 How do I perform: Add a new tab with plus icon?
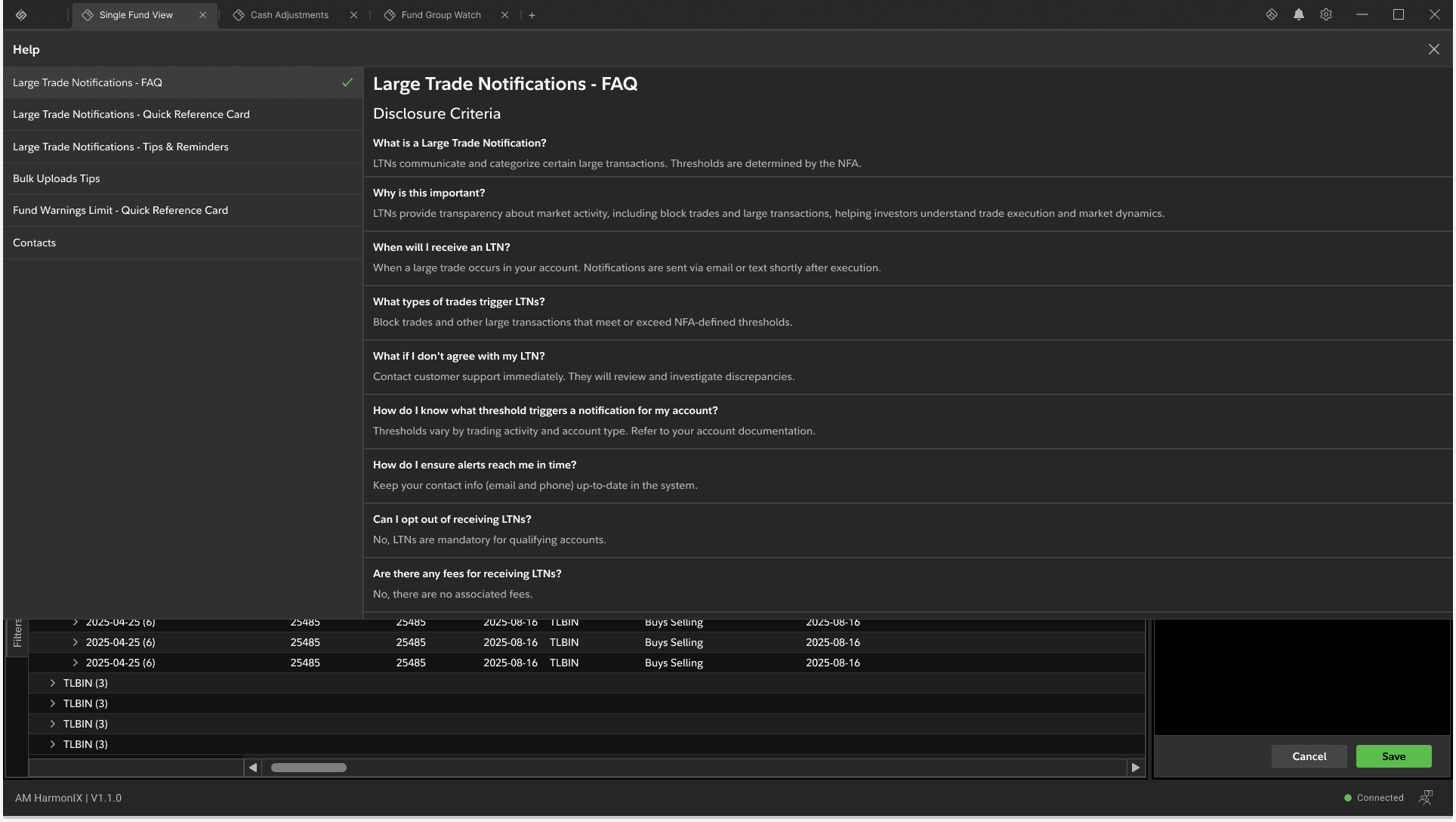point(532,15)
